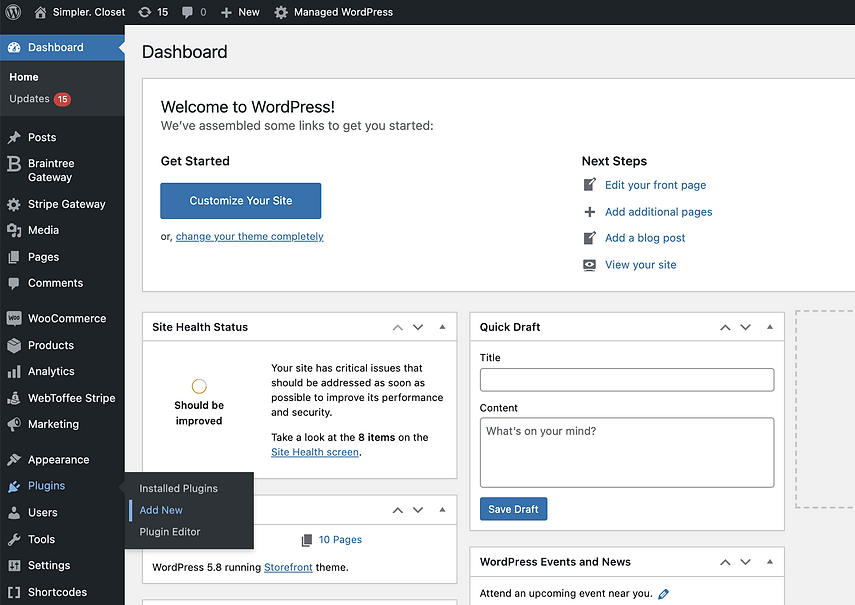Click the edit icon next to Edit your front page
The height and width of the screenshot is (605, 855).
[x=589, y=185]
